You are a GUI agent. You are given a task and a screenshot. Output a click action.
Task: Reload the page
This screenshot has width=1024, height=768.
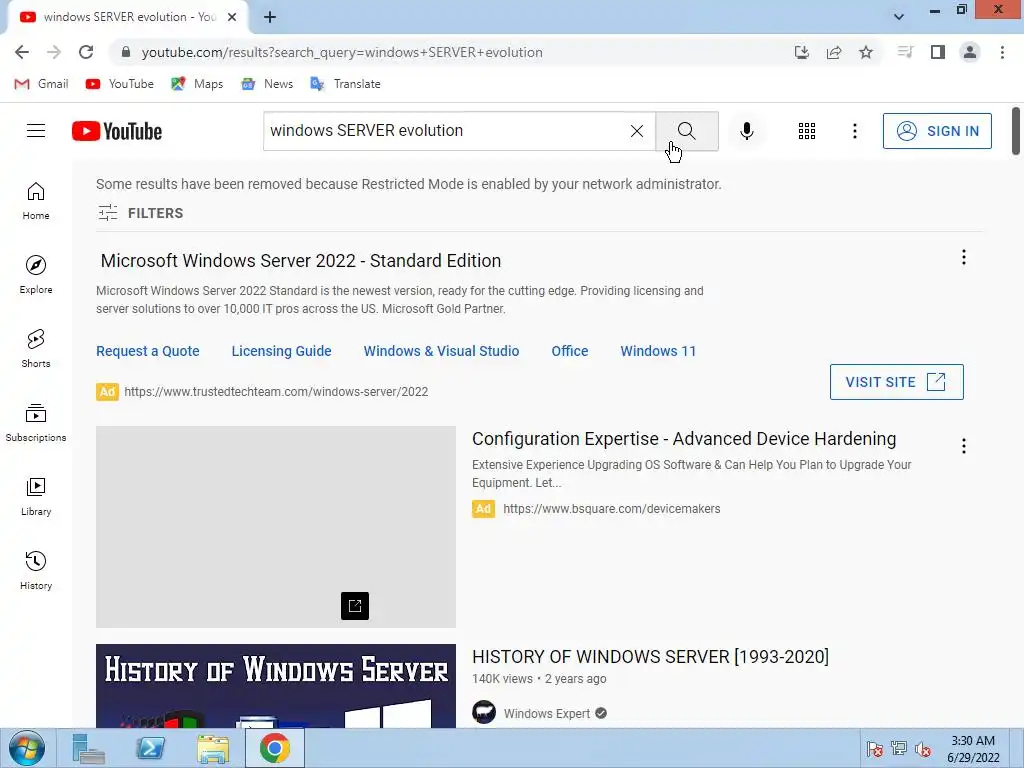86,52
